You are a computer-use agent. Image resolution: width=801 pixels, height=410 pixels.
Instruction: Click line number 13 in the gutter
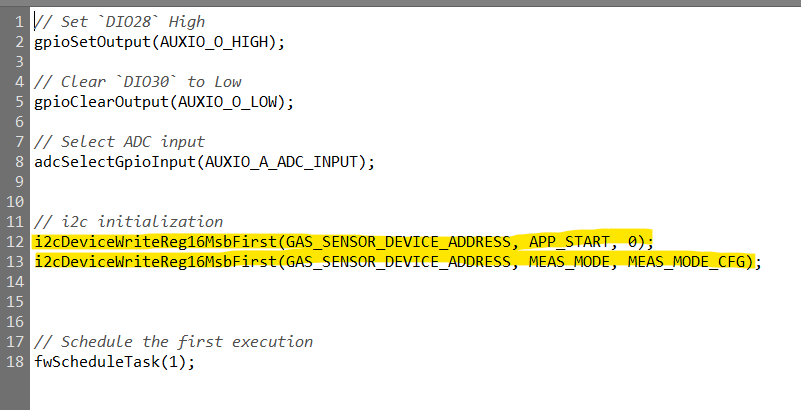(15, 261)
